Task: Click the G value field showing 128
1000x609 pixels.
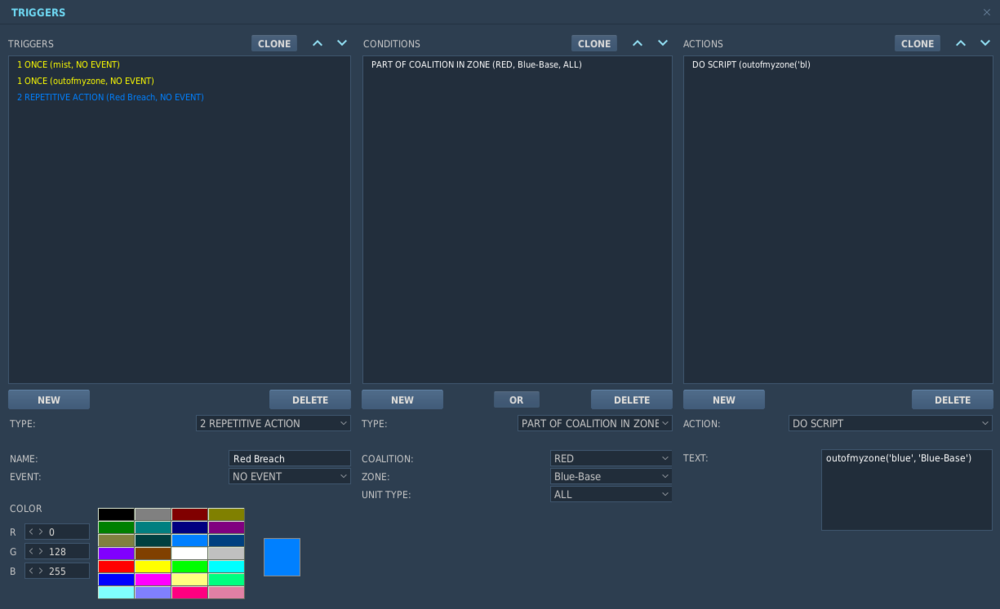Action: pyautogui.click(x=57, y=552)
